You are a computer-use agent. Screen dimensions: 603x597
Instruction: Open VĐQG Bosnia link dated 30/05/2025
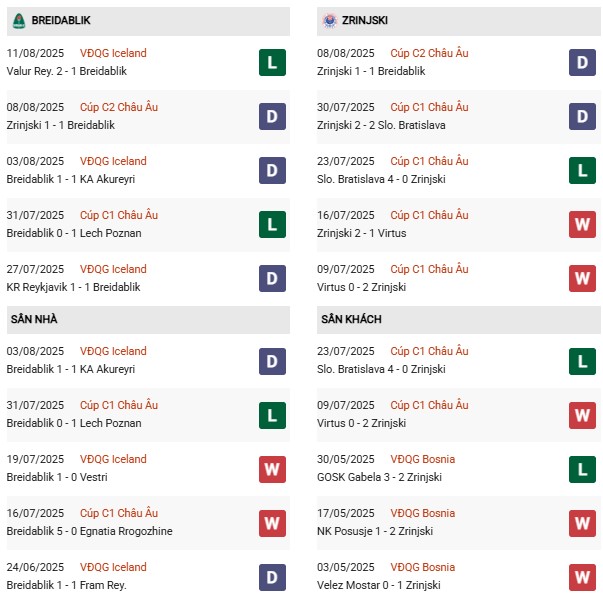[422, 459]
